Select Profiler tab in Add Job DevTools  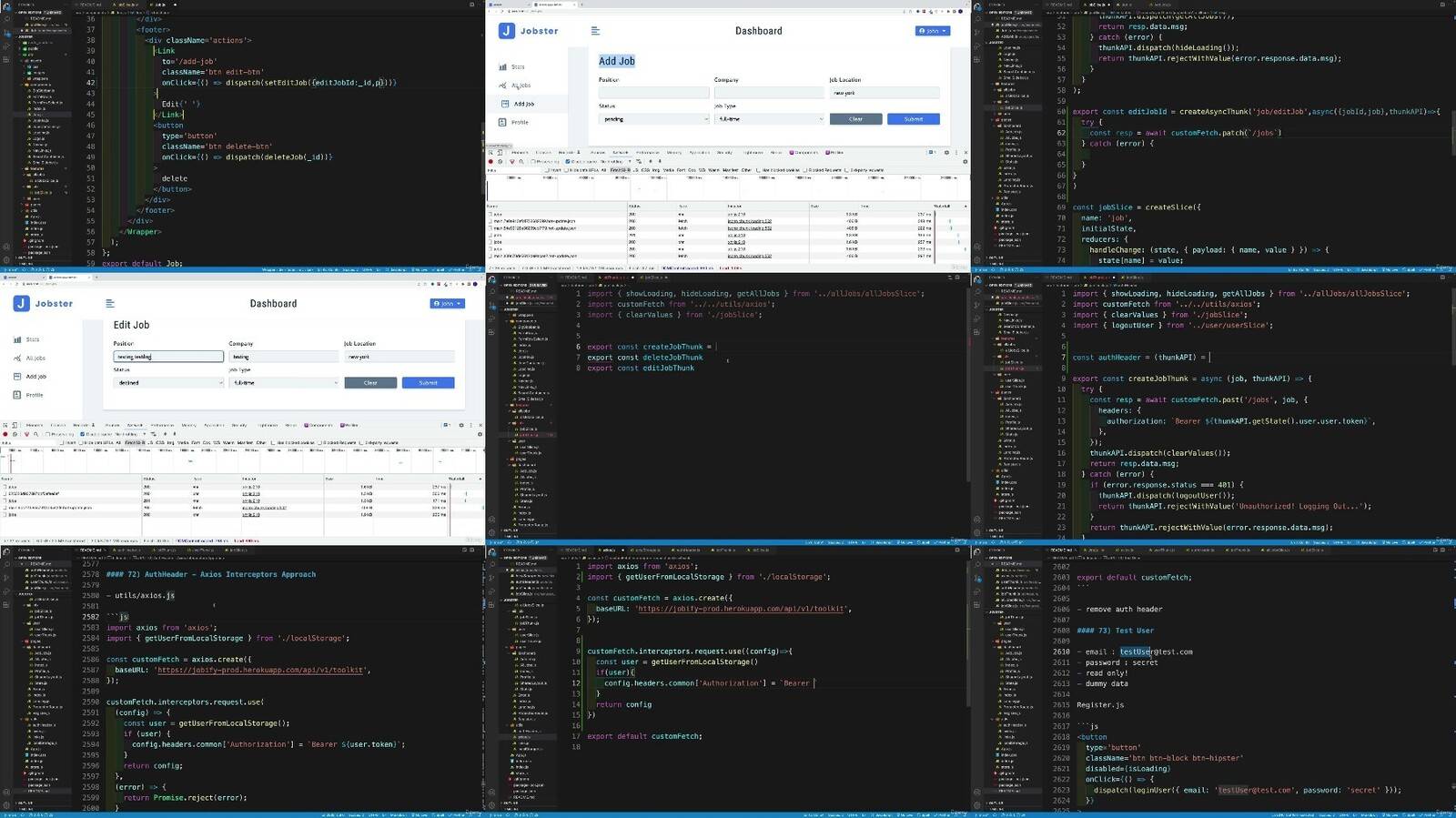tap(834, 152)
